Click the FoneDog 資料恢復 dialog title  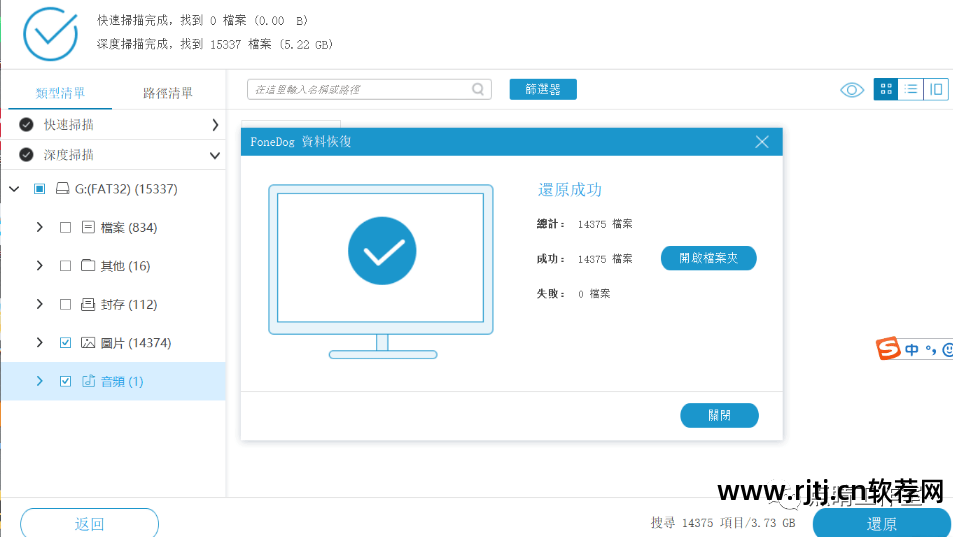click(301, 142)
